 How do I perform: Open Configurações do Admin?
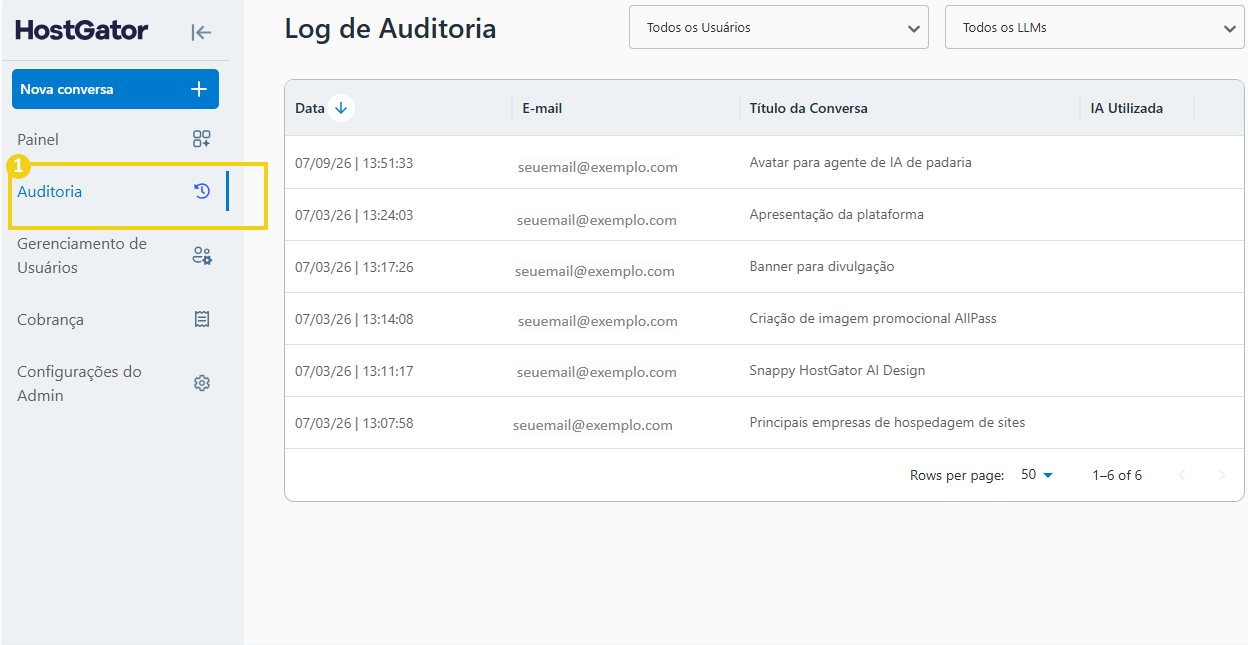(115, 383)
